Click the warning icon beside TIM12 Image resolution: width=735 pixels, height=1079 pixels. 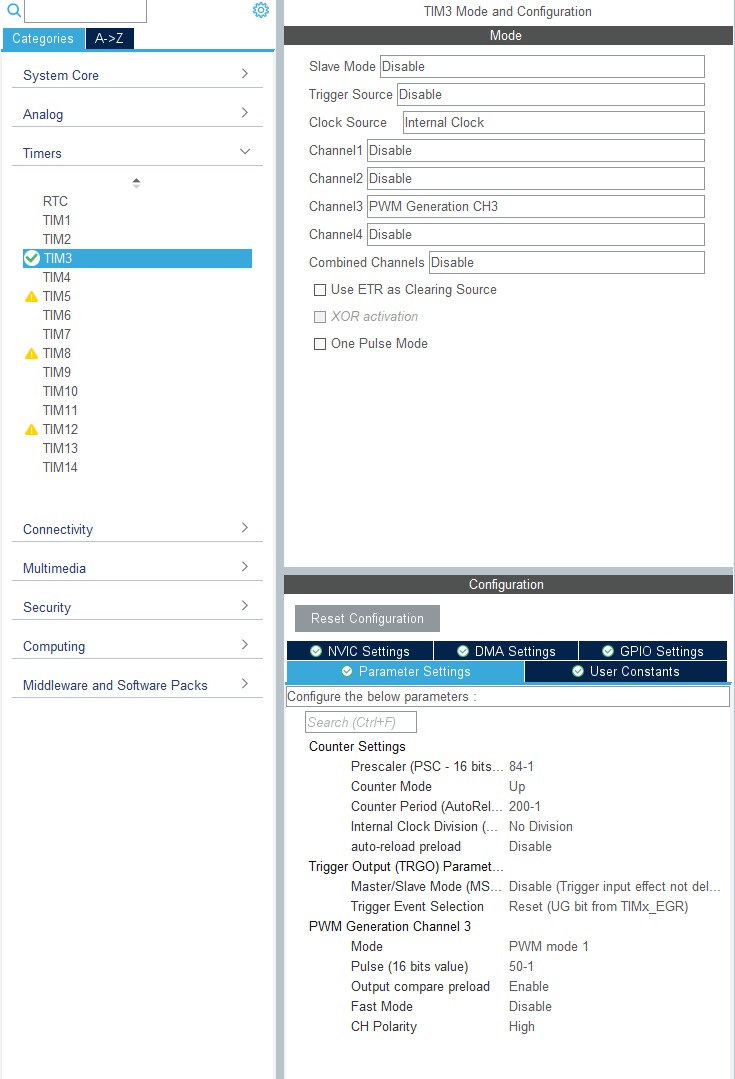point(31,429)
